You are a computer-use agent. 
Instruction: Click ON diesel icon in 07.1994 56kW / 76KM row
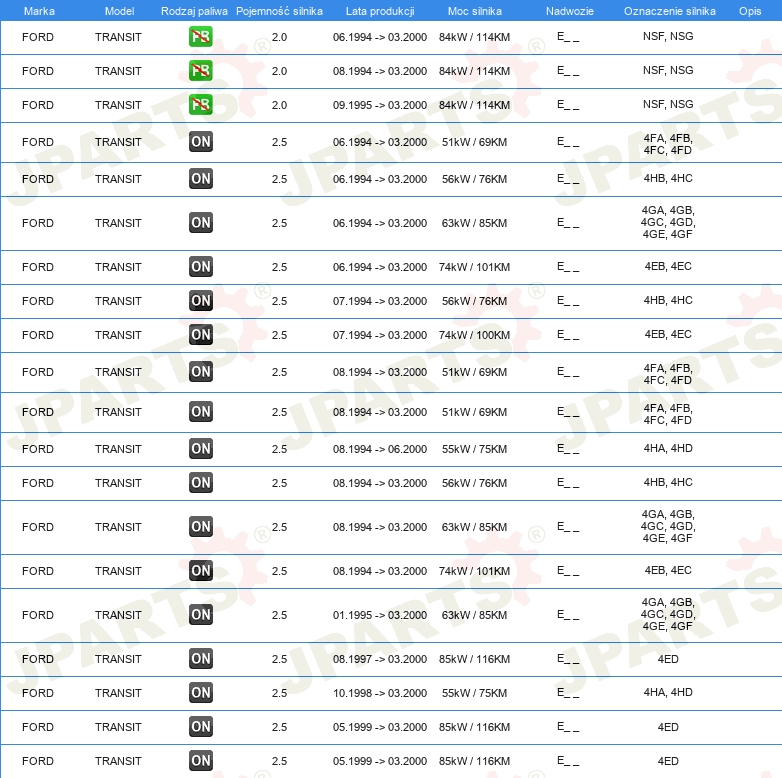(201, 300)
